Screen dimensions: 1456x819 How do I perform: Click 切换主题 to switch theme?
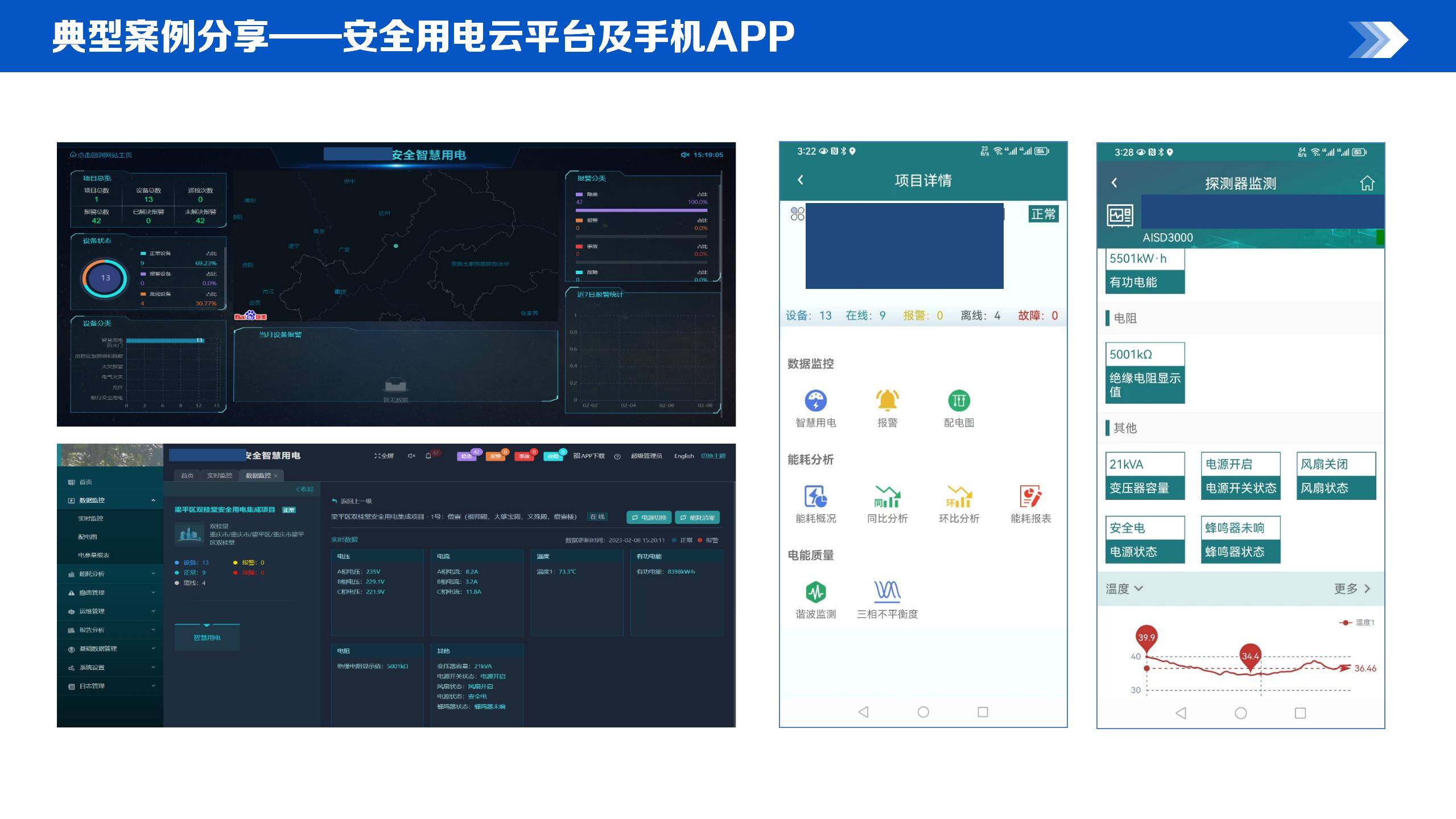click(713, 456)
